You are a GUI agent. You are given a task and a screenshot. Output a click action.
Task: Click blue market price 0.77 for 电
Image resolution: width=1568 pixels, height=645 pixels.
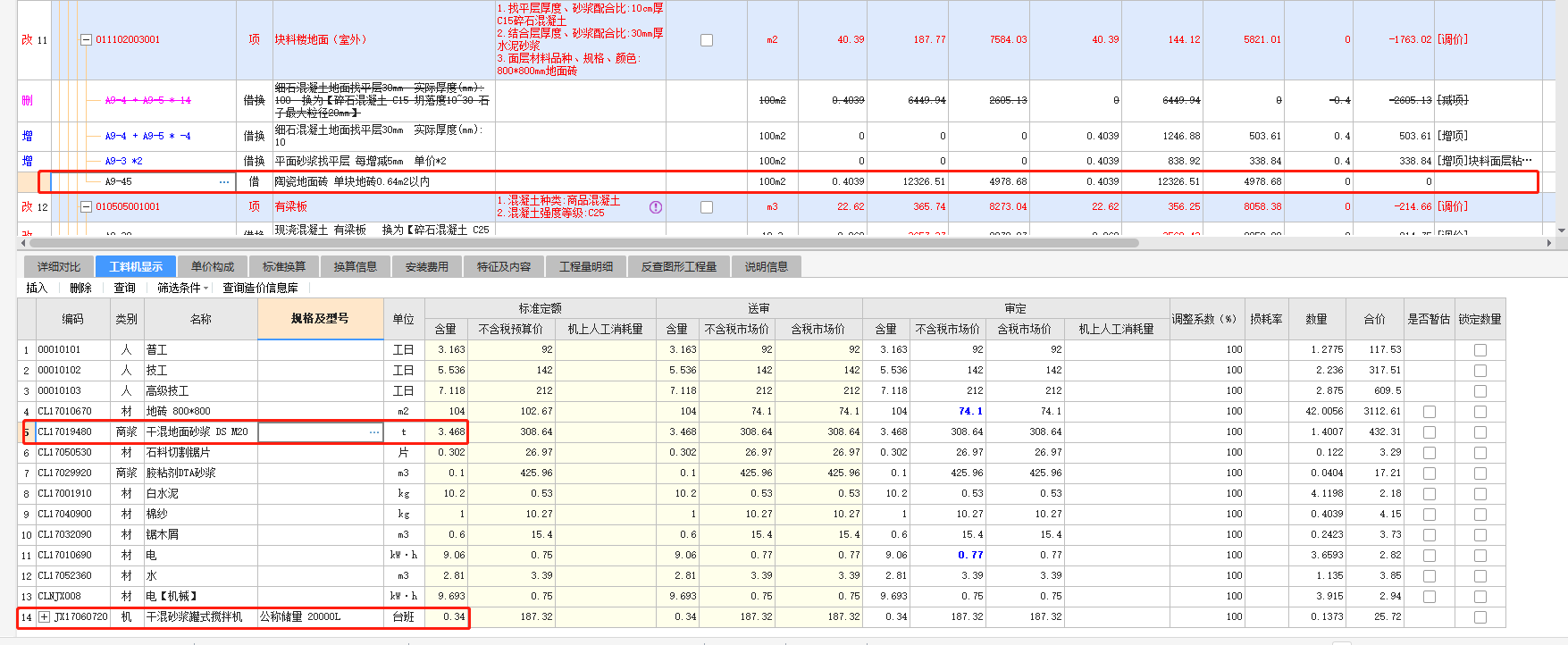point(947,556)
